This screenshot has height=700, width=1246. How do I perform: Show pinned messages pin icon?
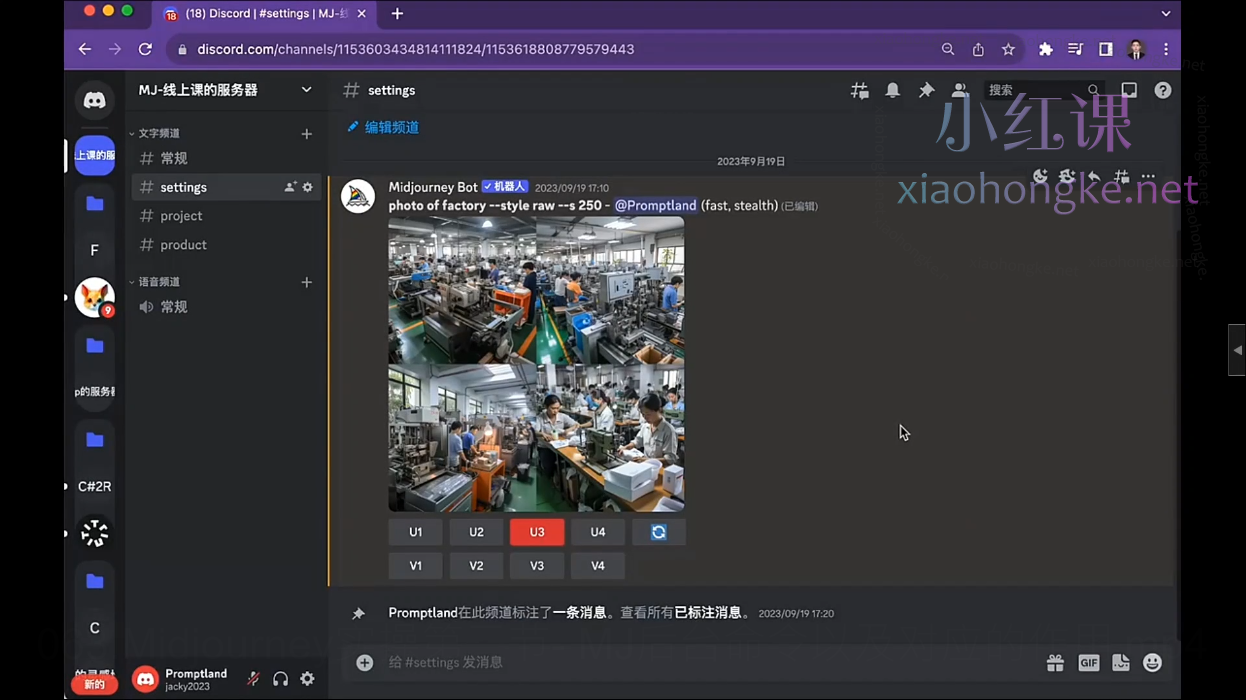[x=926, y=90]
